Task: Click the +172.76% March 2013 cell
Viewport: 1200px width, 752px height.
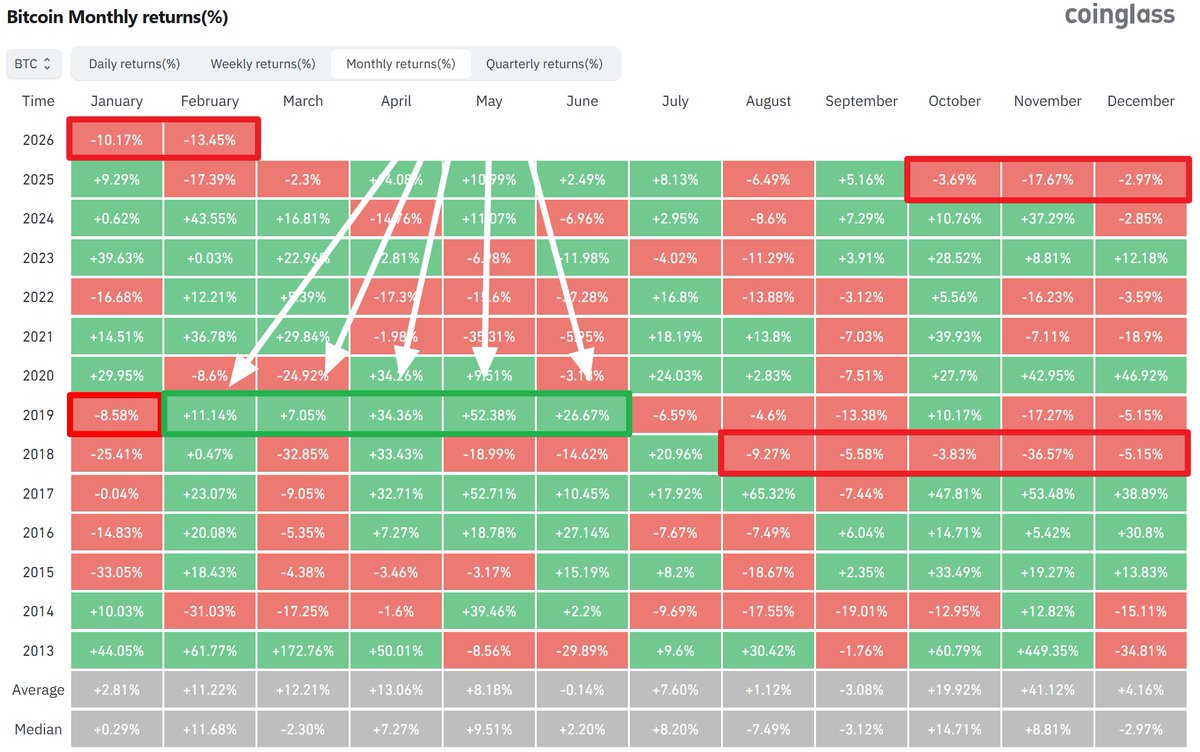Action: tap(302, 650)
